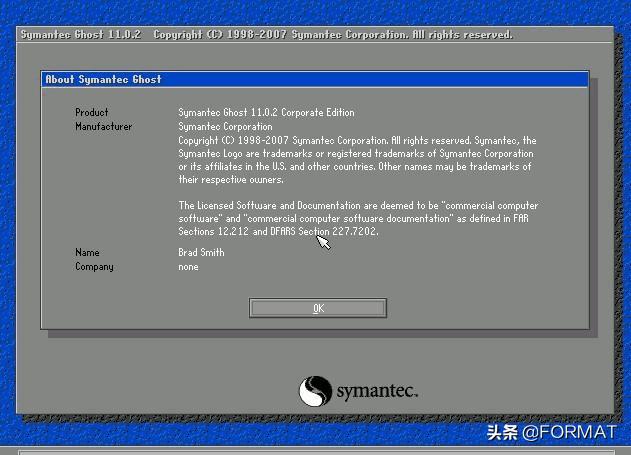The width and height of the screenshot is (631, 455).
Task: Click the line starting 'Copyright (C) 1998-2007' in dialog
Action: point(357,140)
